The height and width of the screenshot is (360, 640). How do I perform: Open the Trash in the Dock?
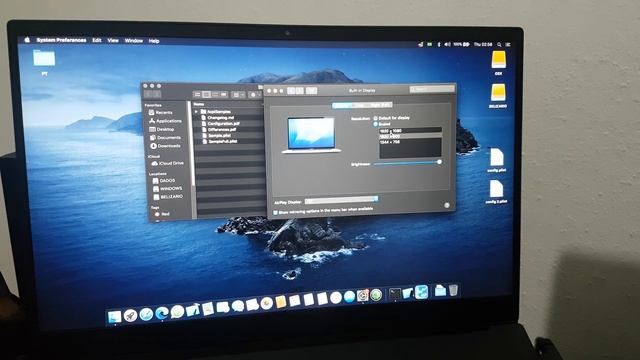[453, 290]
